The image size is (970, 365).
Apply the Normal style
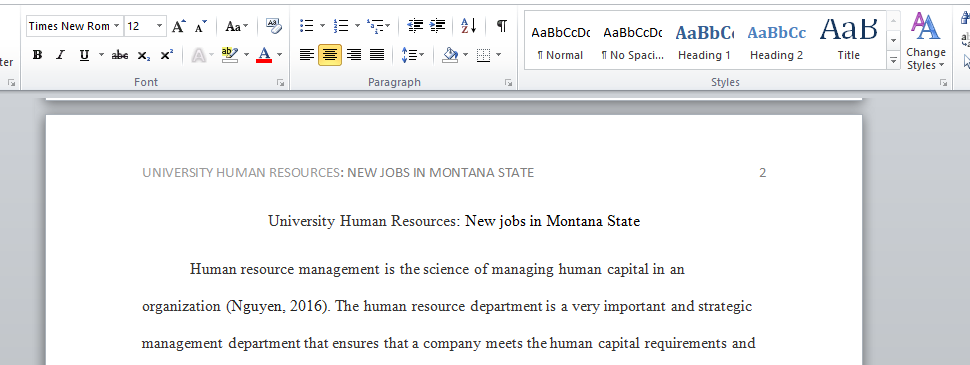560,41
